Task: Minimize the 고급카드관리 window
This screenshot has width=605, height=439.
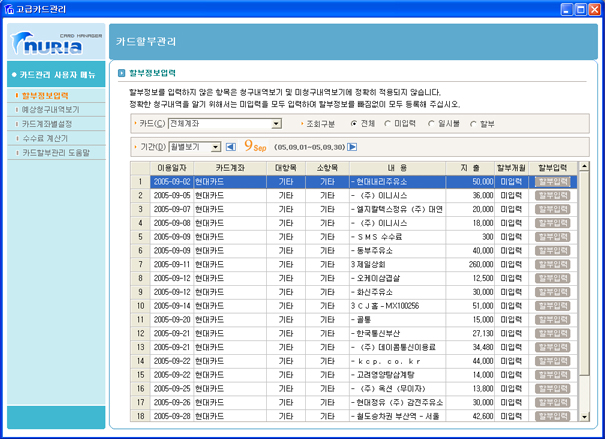Action: pos(565,8)
